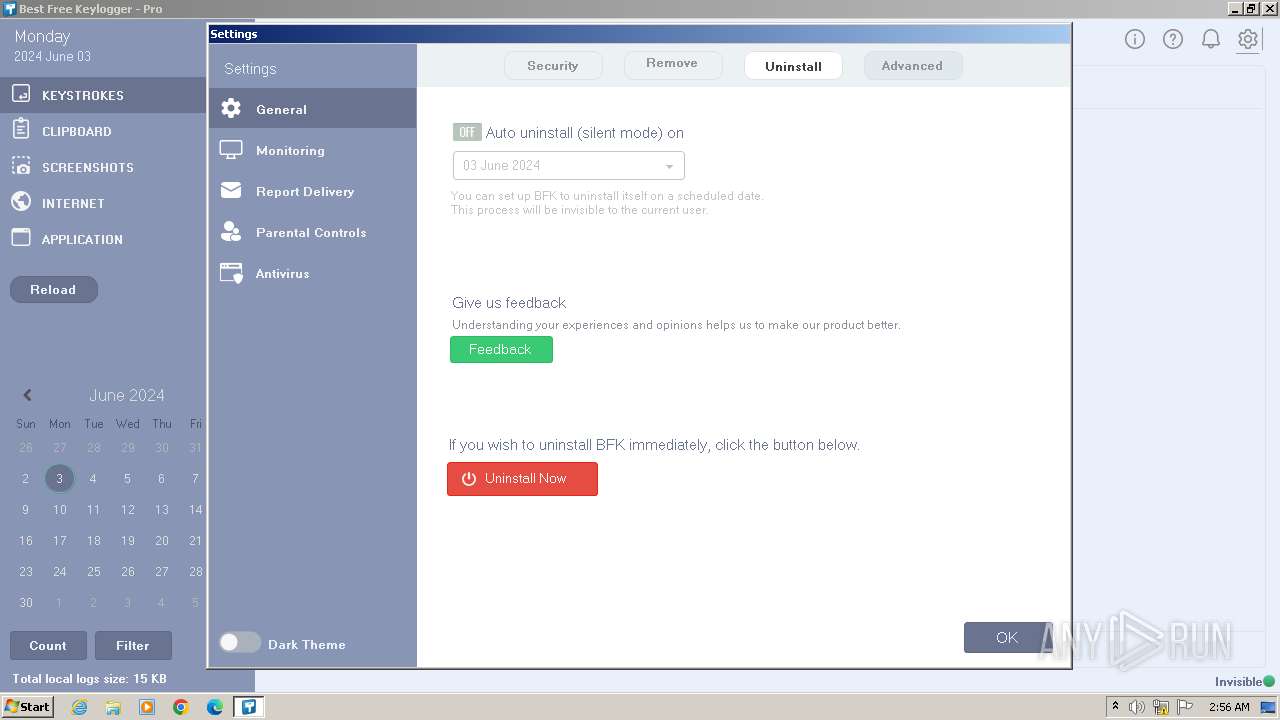Switch to the Security tab
The height and width of the screenshot is (720, 1280).
[x=553, y=66]
